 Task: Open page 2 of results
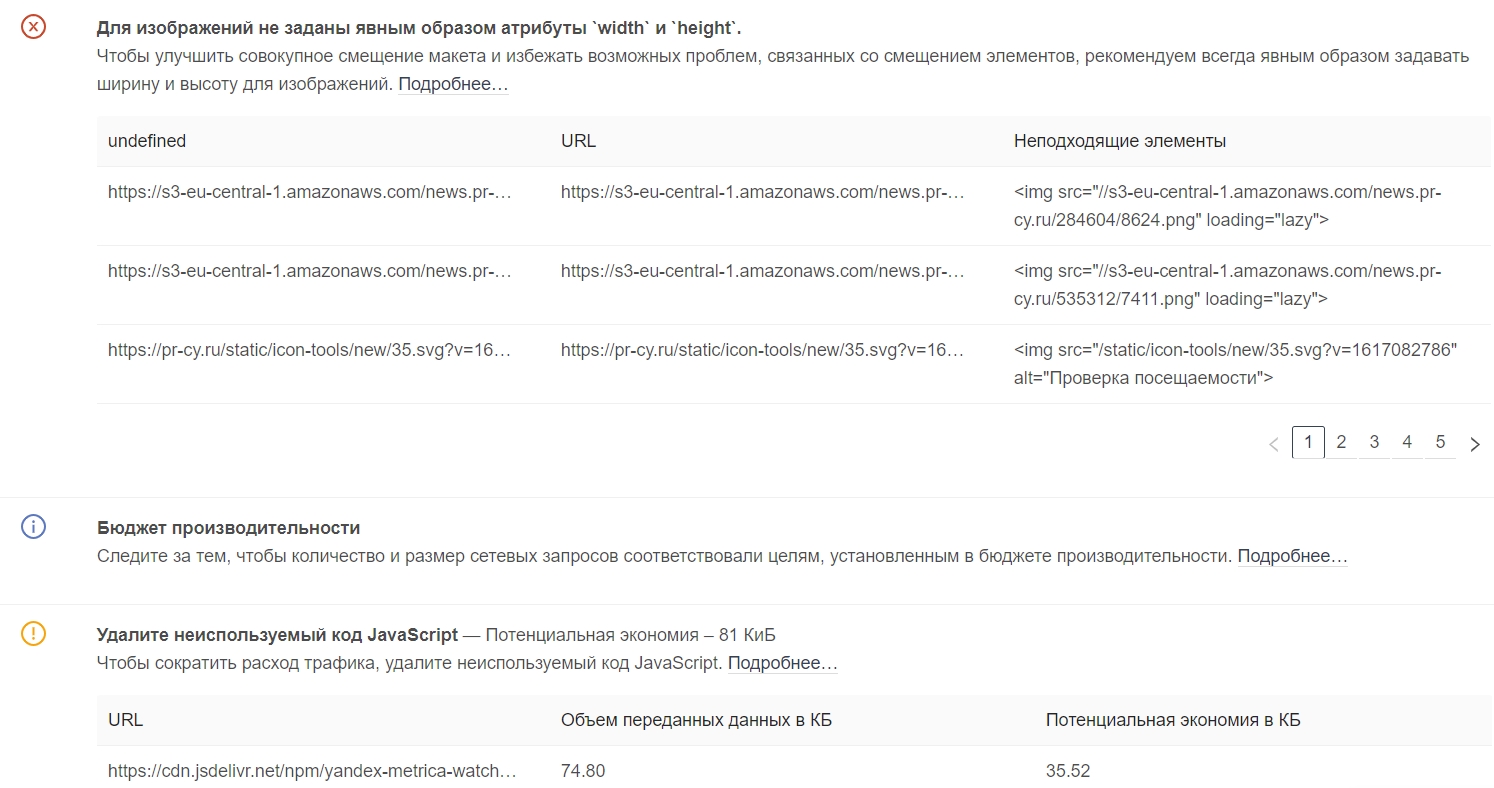coord(1341,442)
